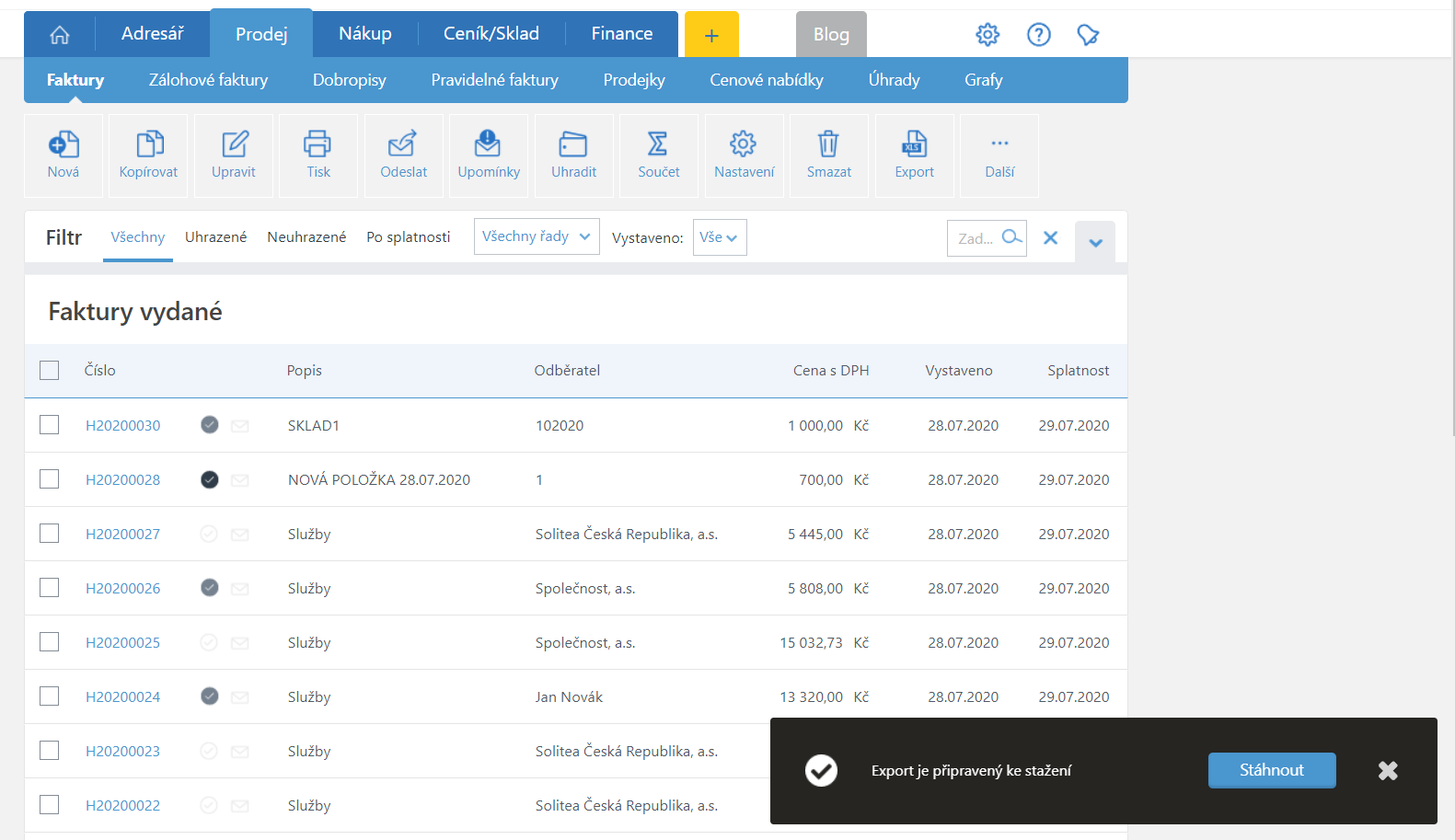Open invoice link H20200023
The height and width of the screenshot is (840, 1455).
(123, 752)
